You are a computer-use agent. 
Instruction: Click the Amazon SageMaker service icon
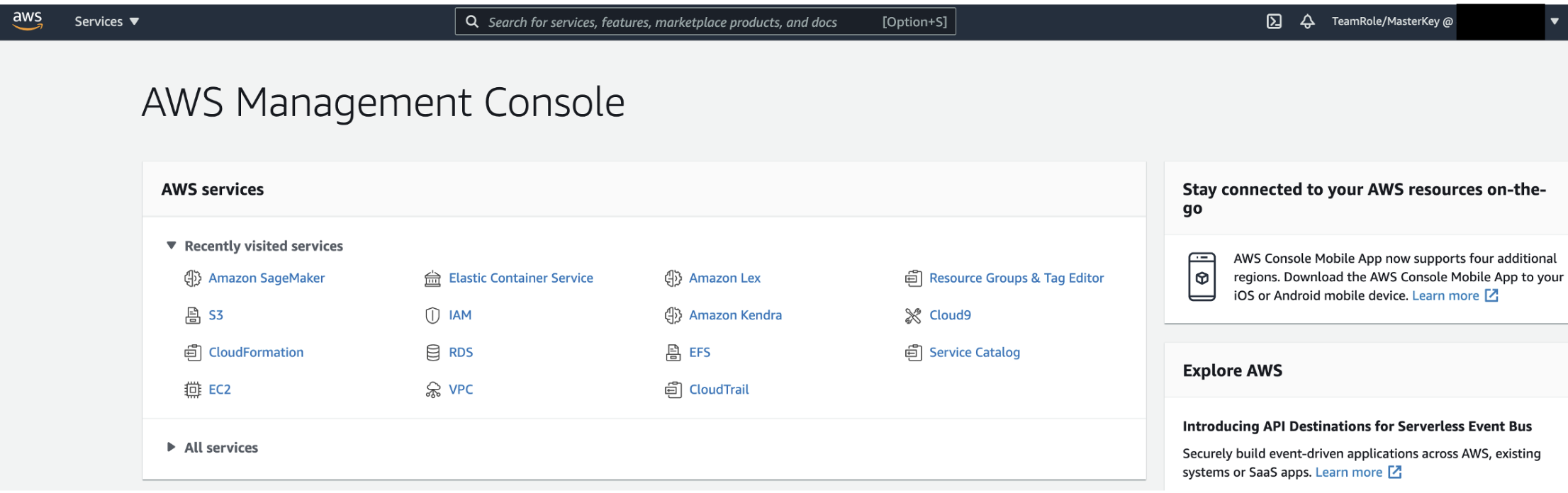(192, 278)
